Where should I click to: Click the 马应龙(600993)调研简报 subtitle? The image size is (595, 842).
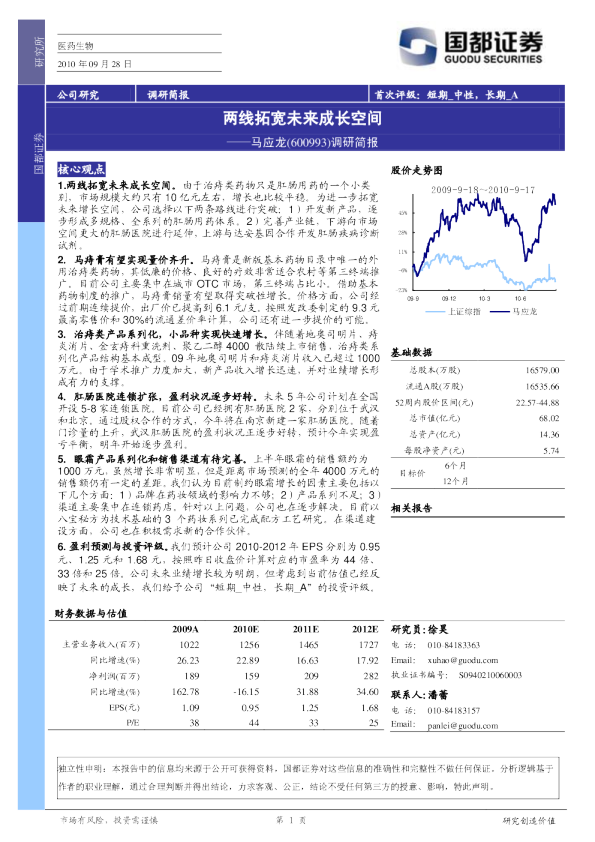click(315, 142)
